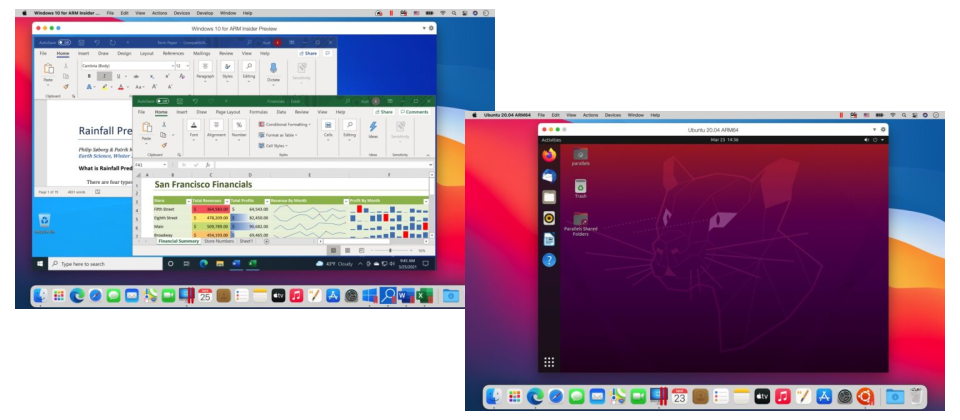The height and width of the screenshot is (420, 960).
Task: Expand the Styles gallery in Word
Action: pos(228,71)
